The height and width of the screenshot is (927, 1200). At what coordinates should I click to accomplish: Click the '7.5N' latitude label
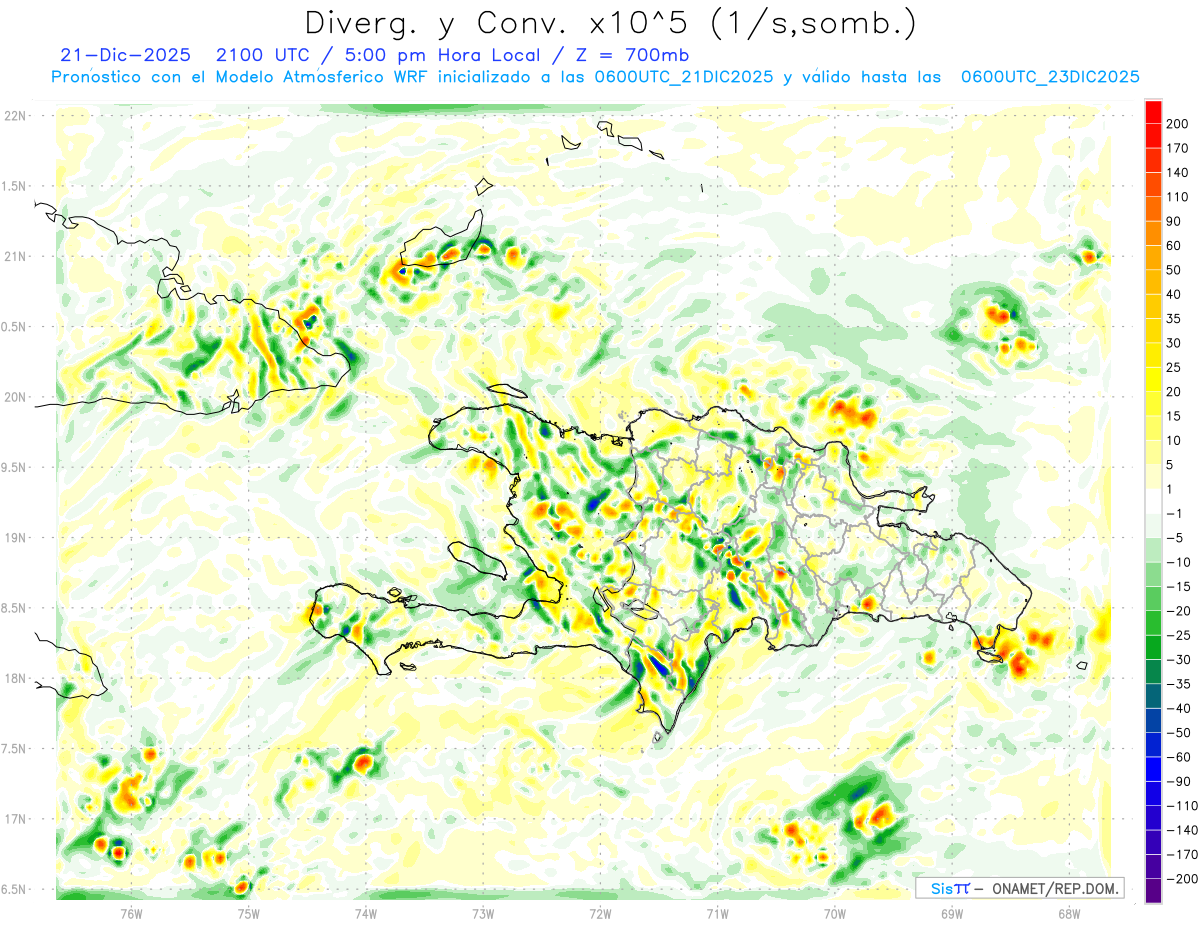(x=15, y=749)
